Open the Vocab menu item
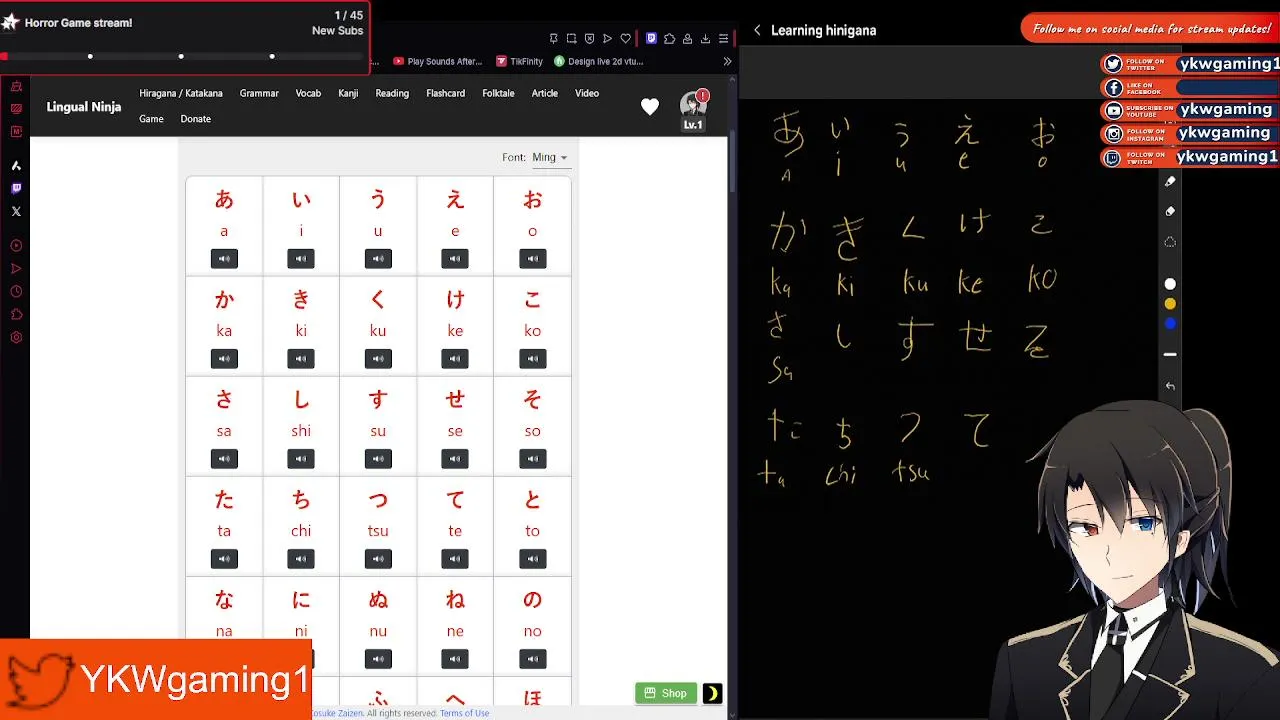 308,93
